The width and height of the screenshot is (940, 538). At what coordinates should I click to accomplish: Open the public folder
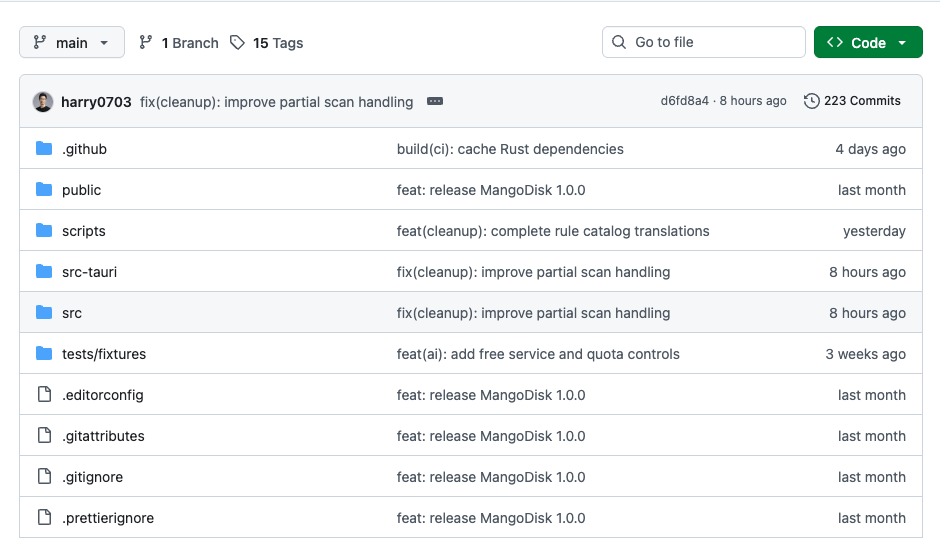pos(82,190)
